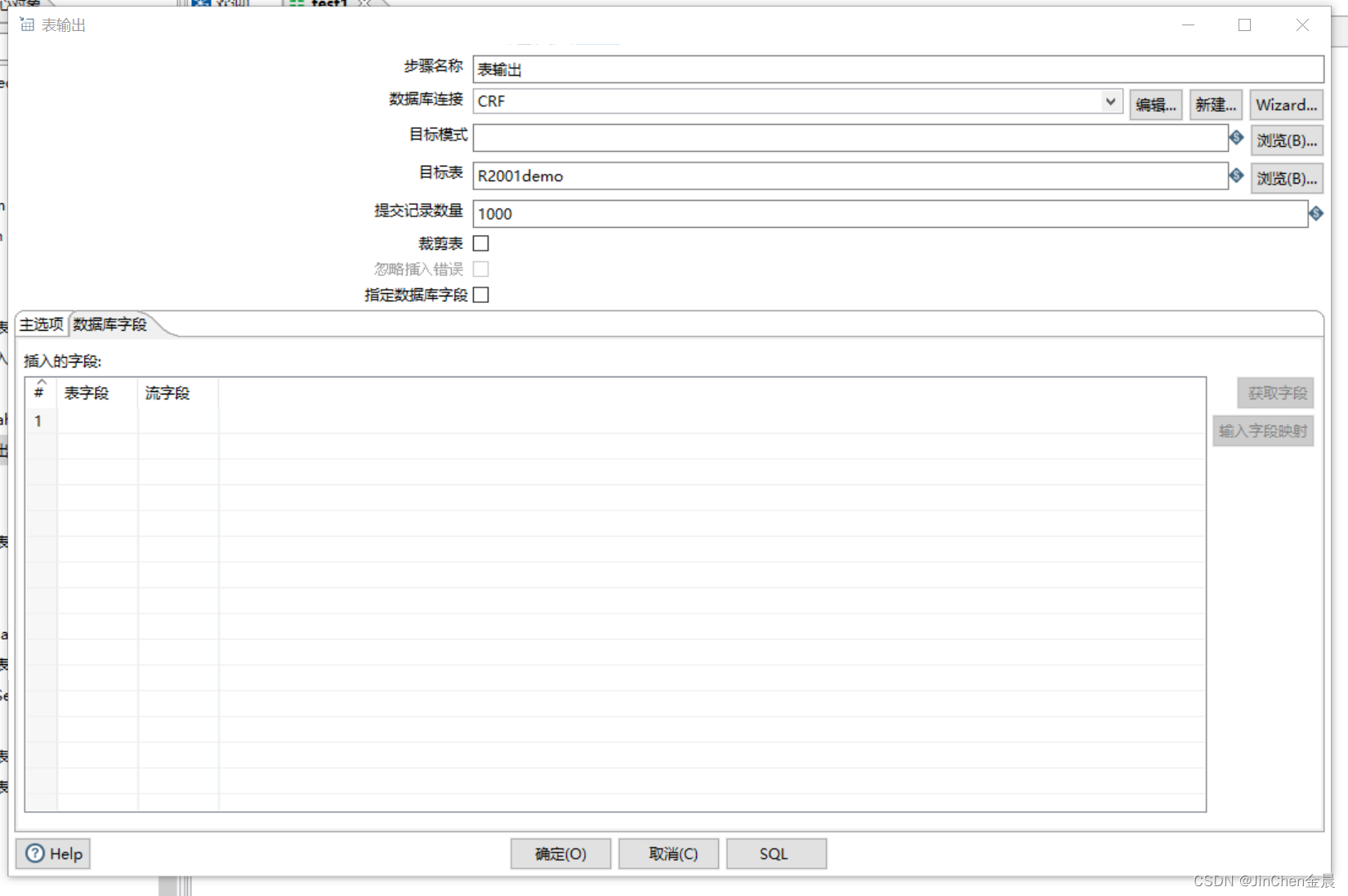Click variable icon beside 提交记录数量 field
This screenshot has width=1348, height=896.
pyautogui.click(x=1315, y=213)
